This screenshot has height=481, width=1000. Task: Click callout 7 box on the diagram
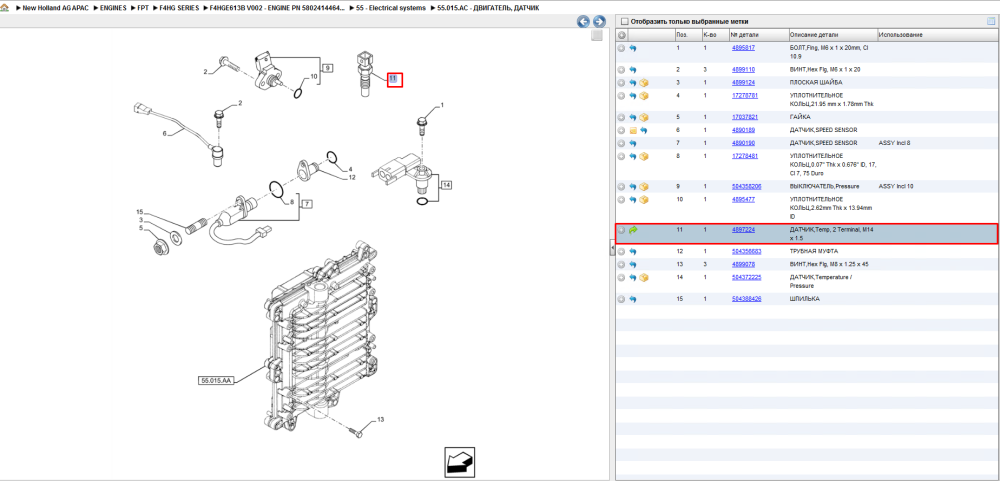307,204
